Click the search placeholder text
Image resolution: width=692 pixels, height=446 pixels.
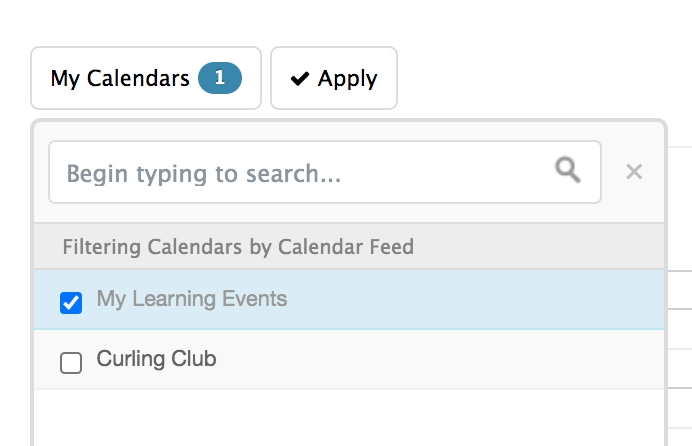coord(204,174)
